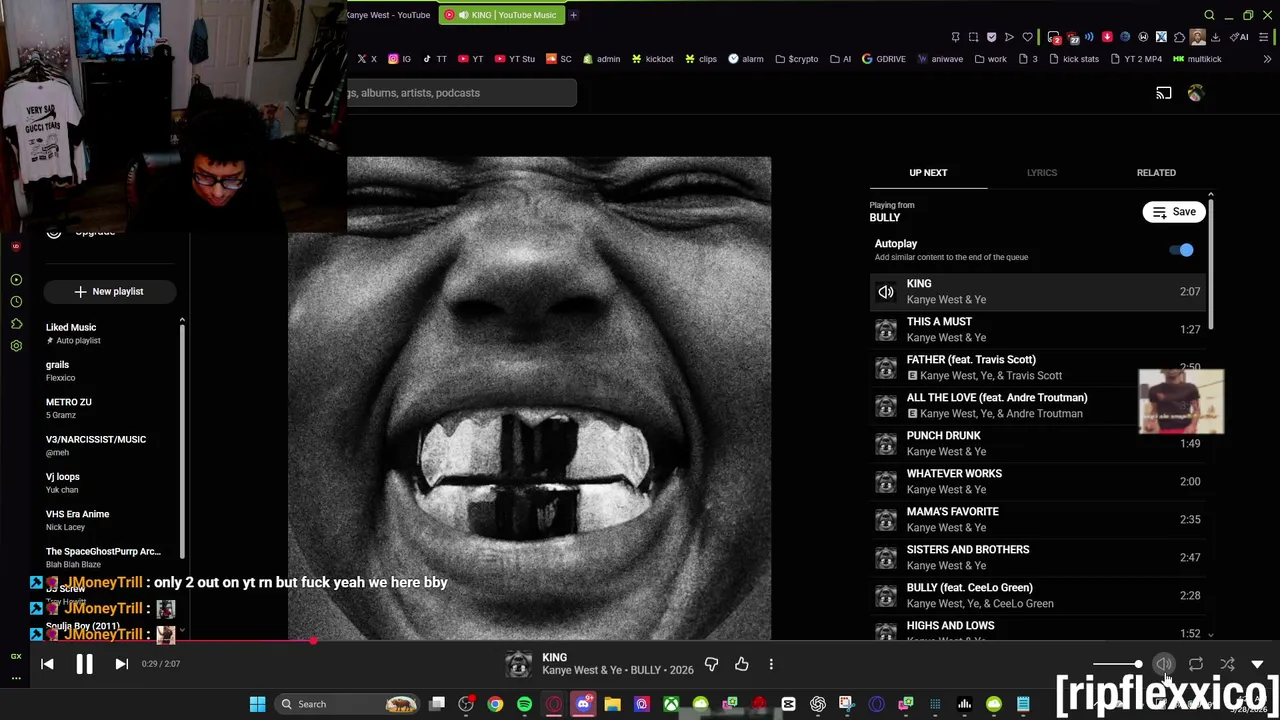This screenshot has height=720, width=1280.
Task: Open a new browser tab
Action: pyautogui.click(x=574, y=15)
